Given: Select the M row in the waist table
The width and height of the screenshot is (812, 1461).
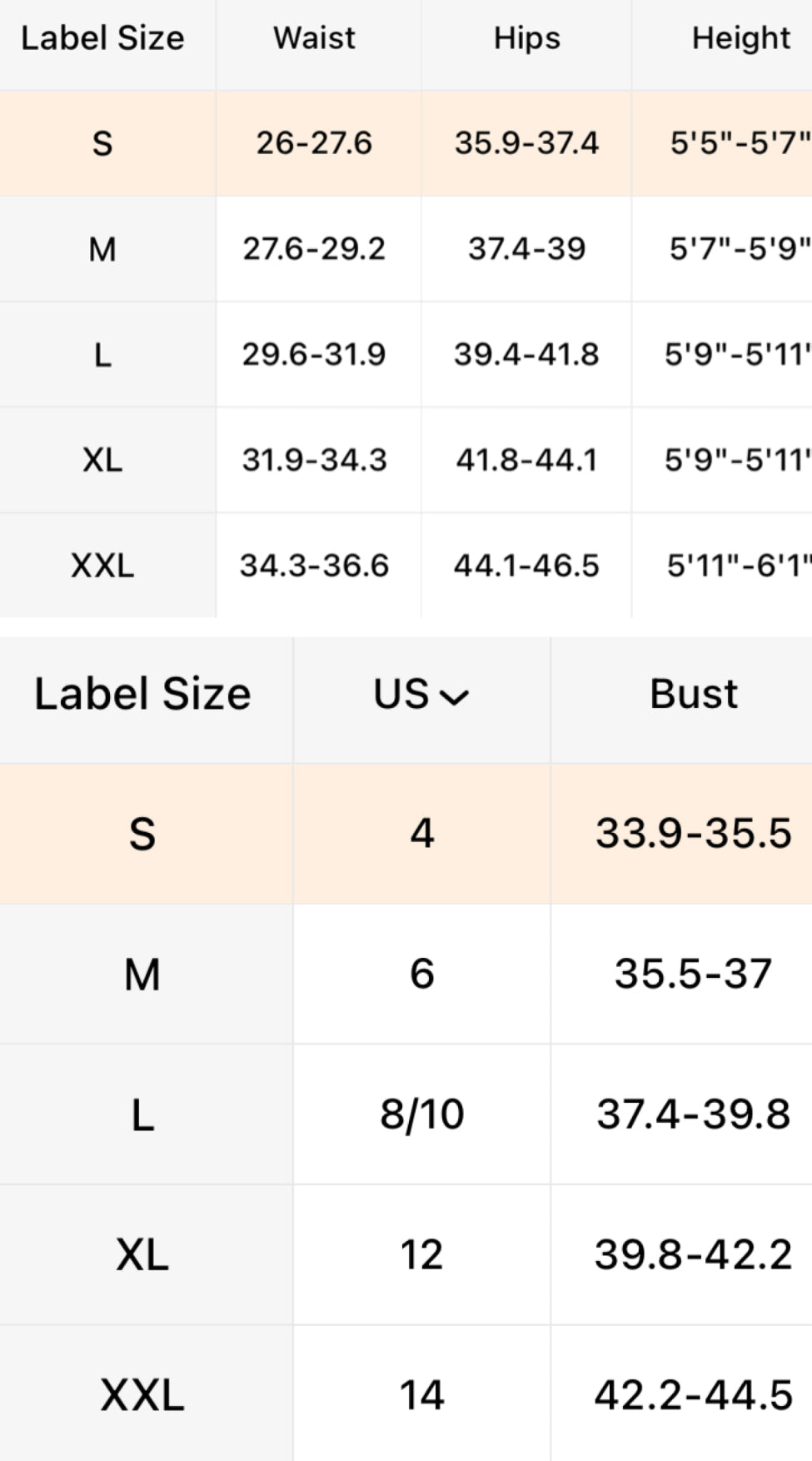Looking at the screenshot, I should pyautogui.click(x=102, y=249).
